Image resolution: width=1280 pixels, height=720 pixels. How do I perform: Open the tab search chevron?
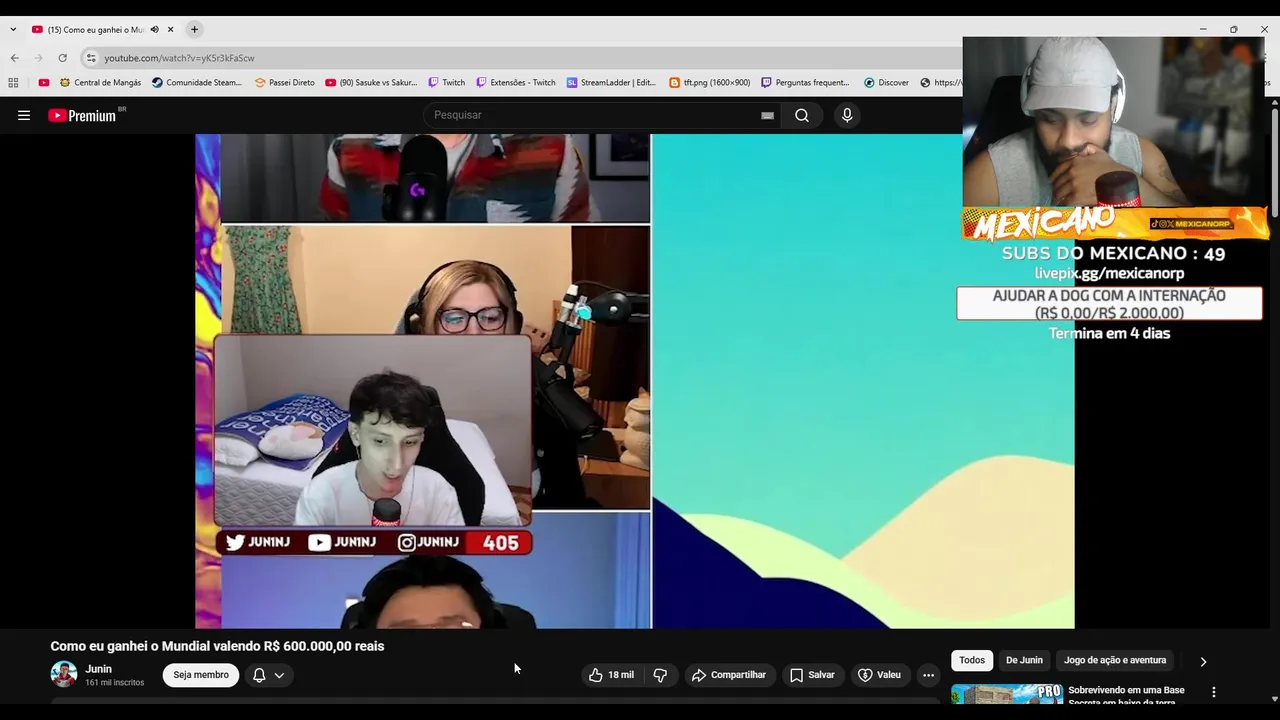12,30
